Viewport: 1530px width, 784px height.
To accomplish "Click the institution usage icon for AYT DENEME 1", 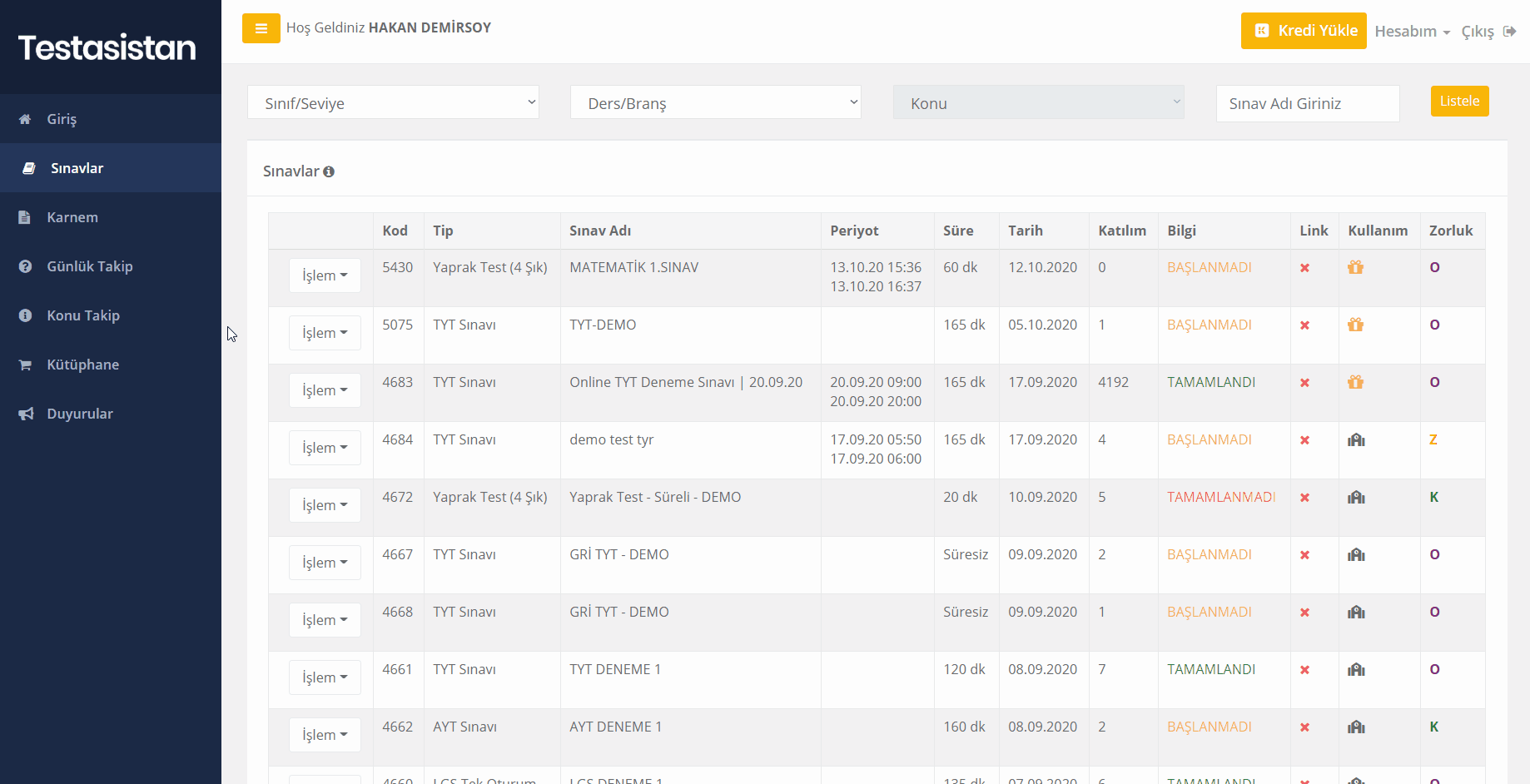I will [1356, 727].
